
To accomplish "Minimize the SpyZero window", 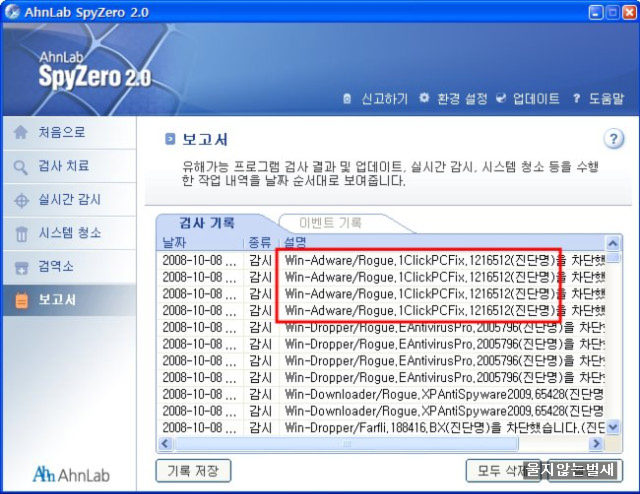I will [x=596, y=12].
